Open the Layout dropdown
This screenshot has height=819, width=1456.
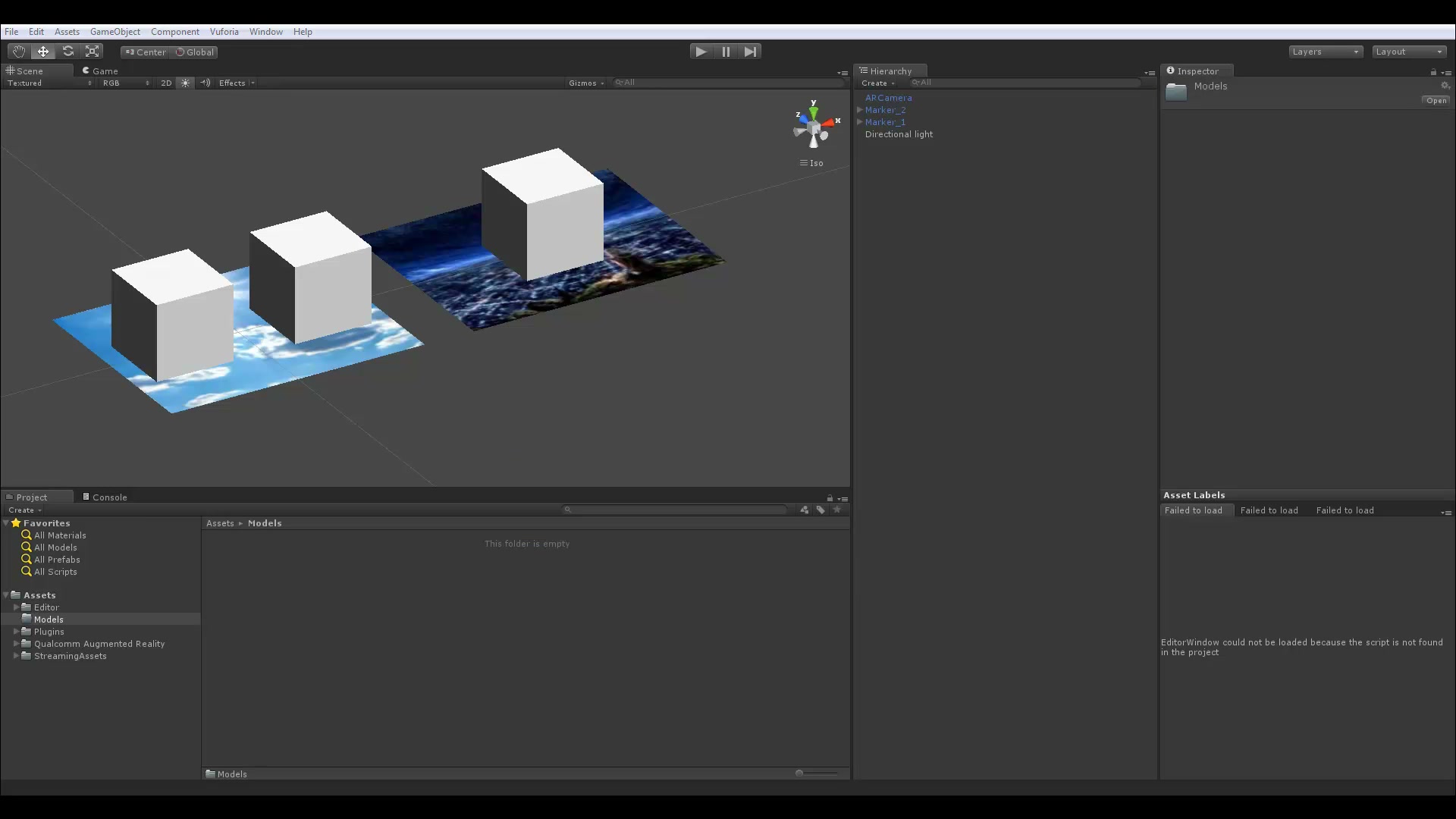click(1409, 52)
